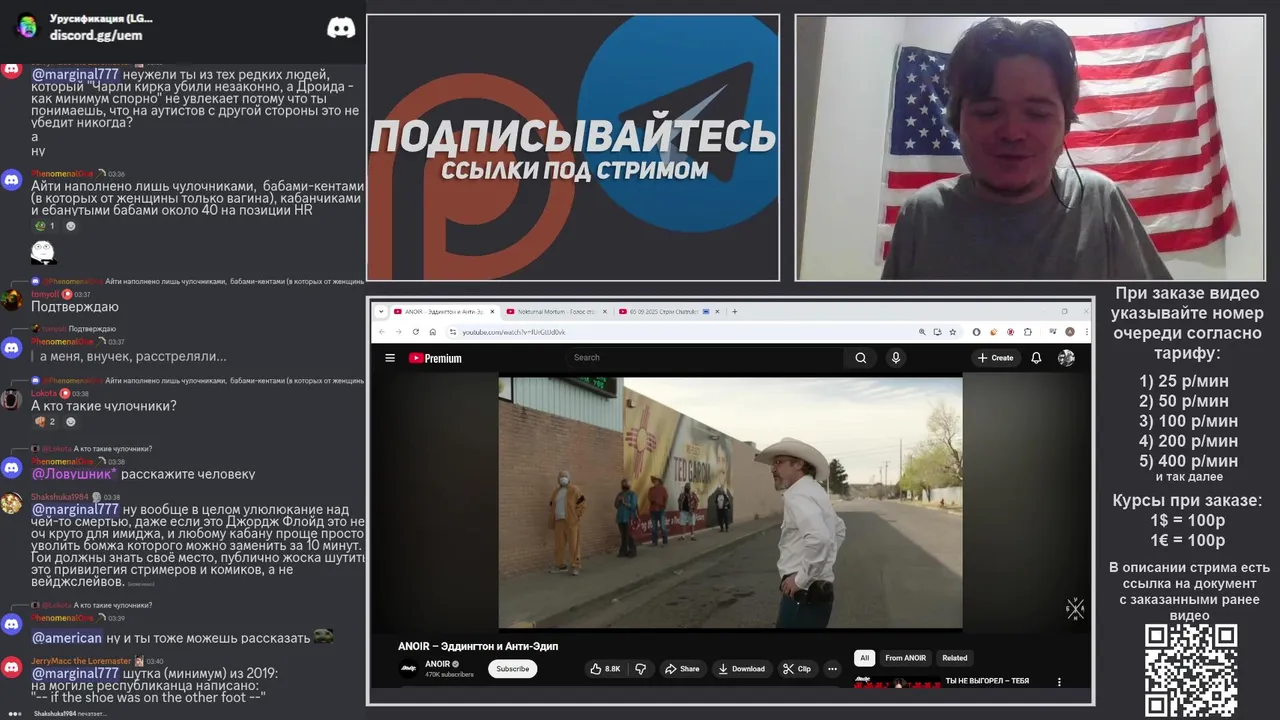Open the ТЫ НЕ ВЫГОРЕЛ related video title
This screenshot has height=720, width=1280.
(987, 681)
